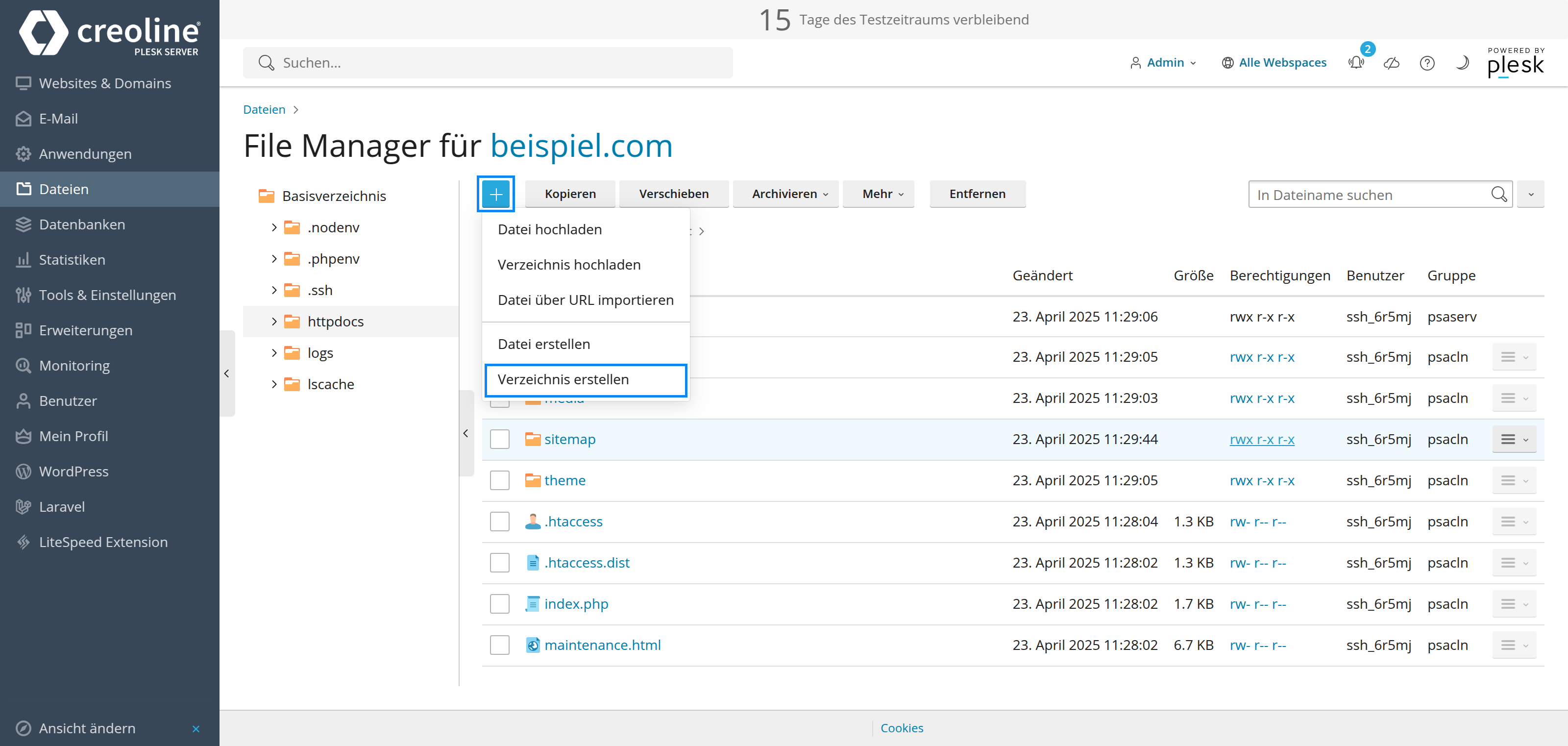Image resolution: width=1568 pixels, height=746 pixels.
Task: Open the Archivieren dropdown
Action: coord(785,194)
